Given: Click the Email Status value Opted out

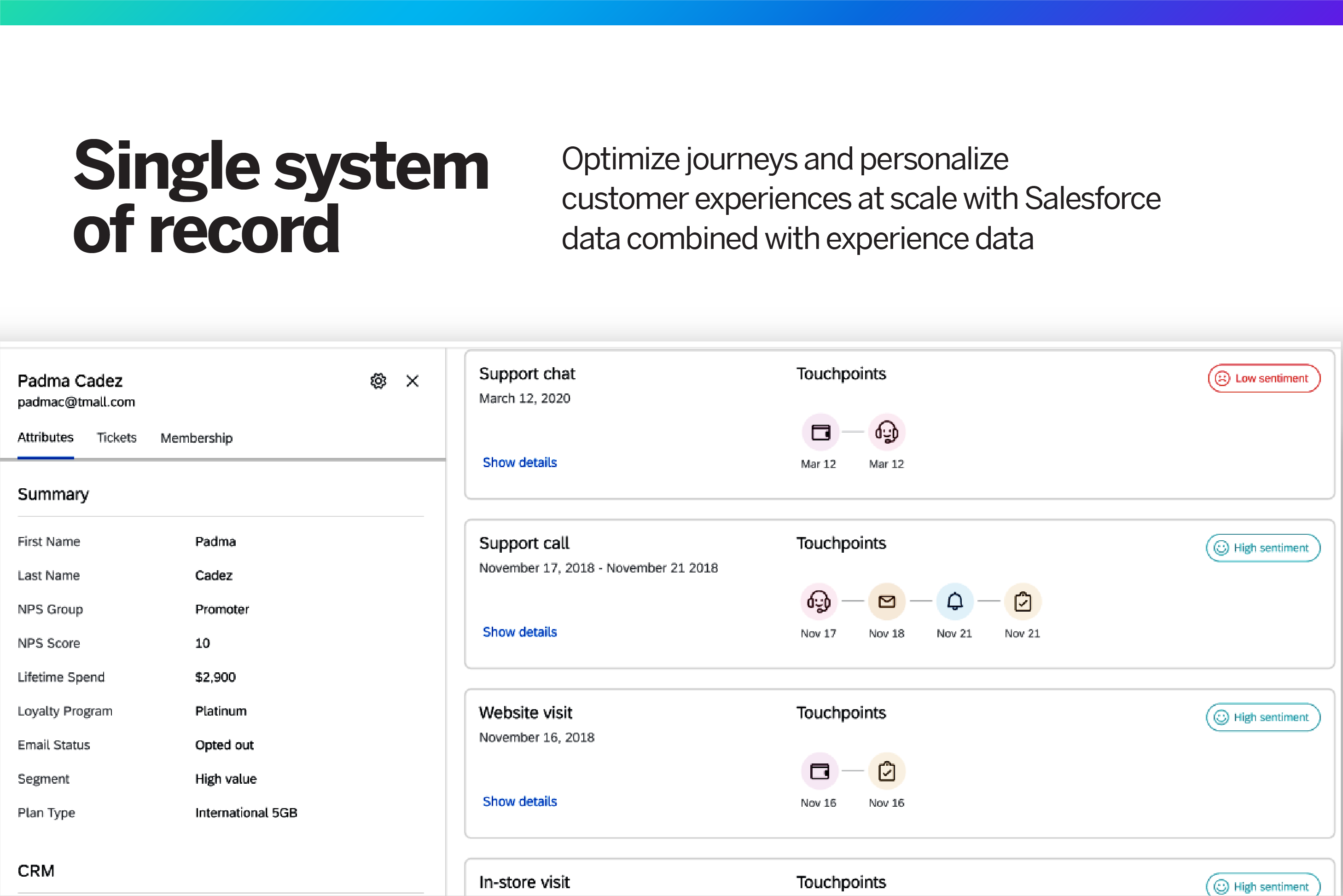Looking at the screenshot, I should click(224, 745).
